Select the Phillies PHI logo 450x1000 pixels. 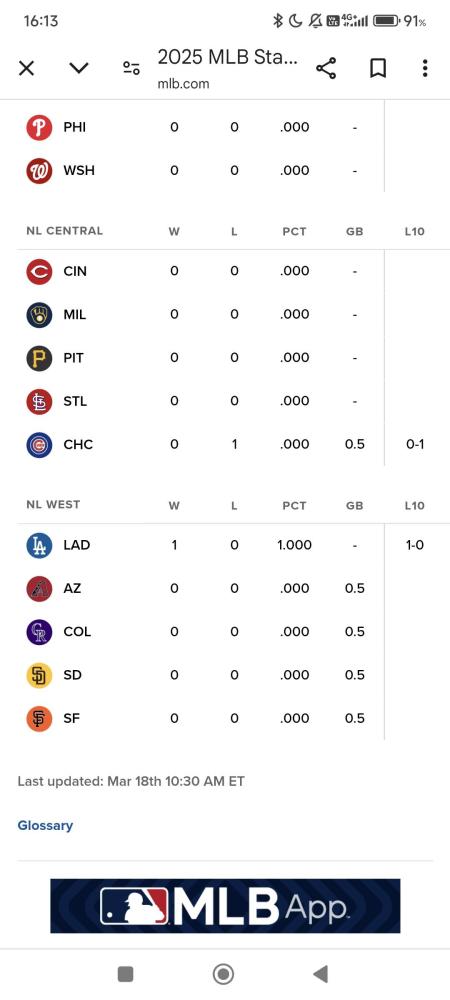[x=39, y=128]
